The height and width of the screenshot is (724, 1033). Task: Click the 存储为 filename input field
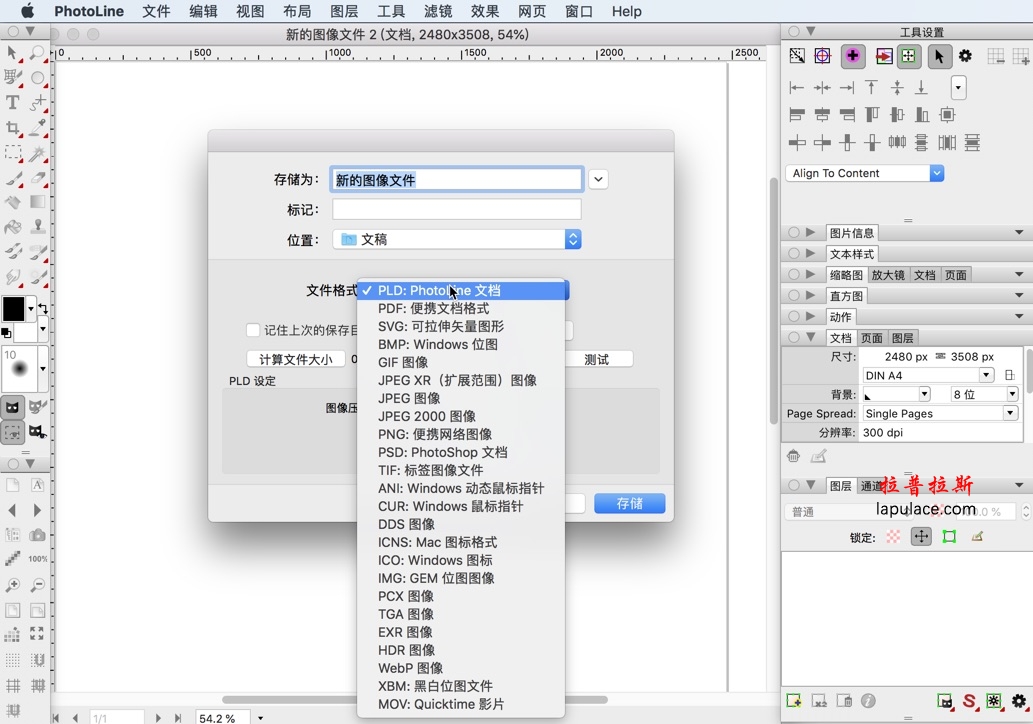click(x=457, y=179)
